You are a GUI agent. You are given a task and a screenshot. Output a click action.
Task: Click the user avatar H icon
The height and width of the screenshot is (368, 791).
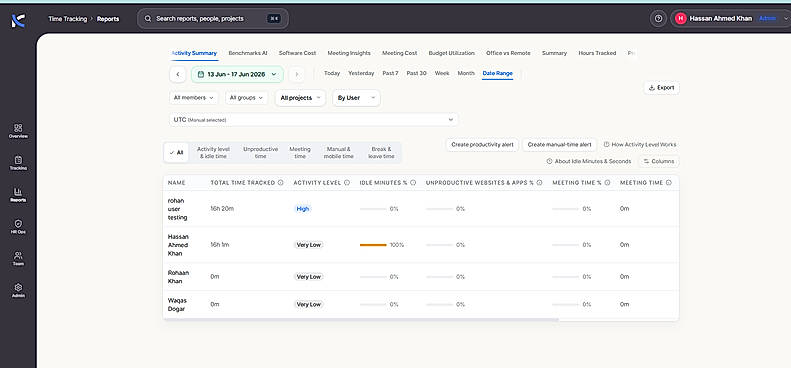(681, 19)
